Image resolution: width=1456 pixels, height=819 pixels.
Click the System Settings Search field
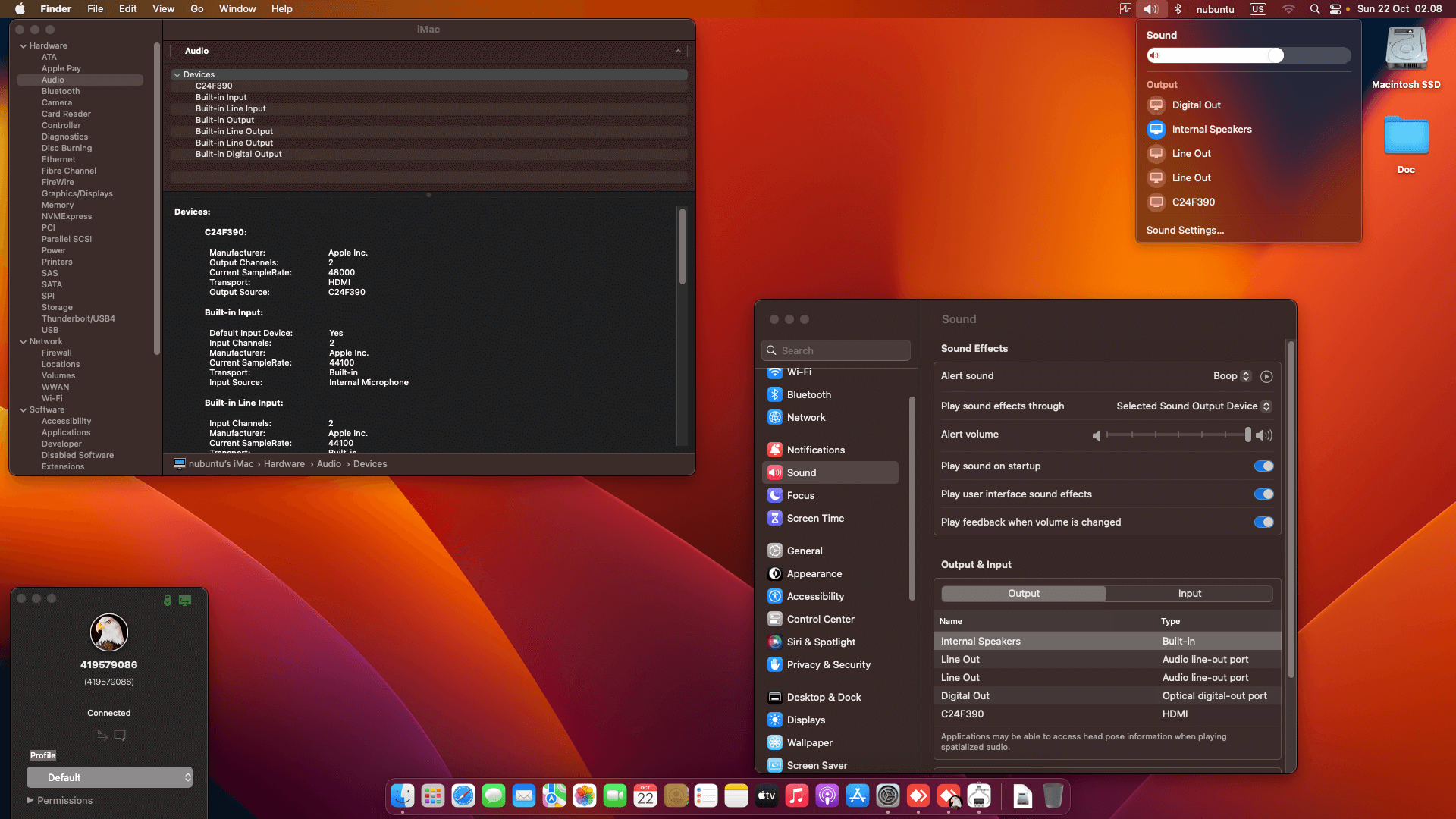point(836,350)
